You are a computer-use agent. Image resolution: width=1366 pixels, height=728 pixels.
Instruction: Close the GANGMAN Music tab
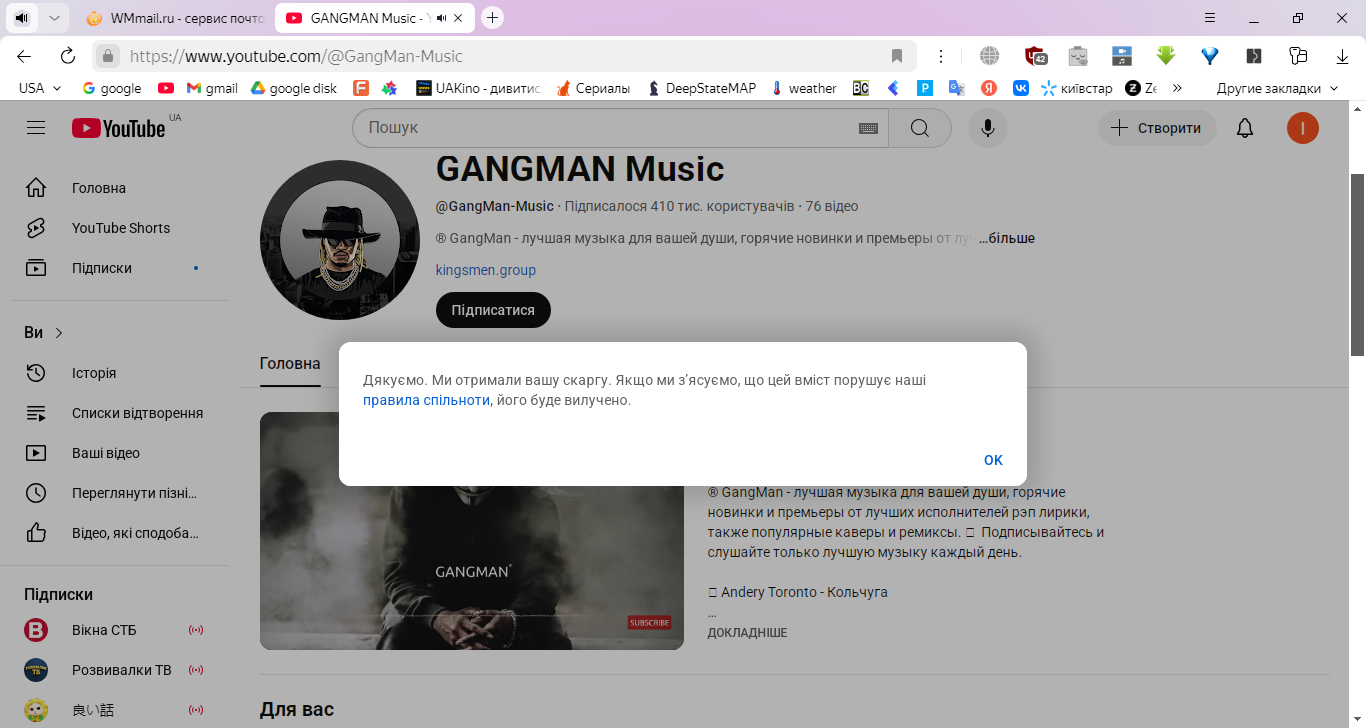click(459, 18)
